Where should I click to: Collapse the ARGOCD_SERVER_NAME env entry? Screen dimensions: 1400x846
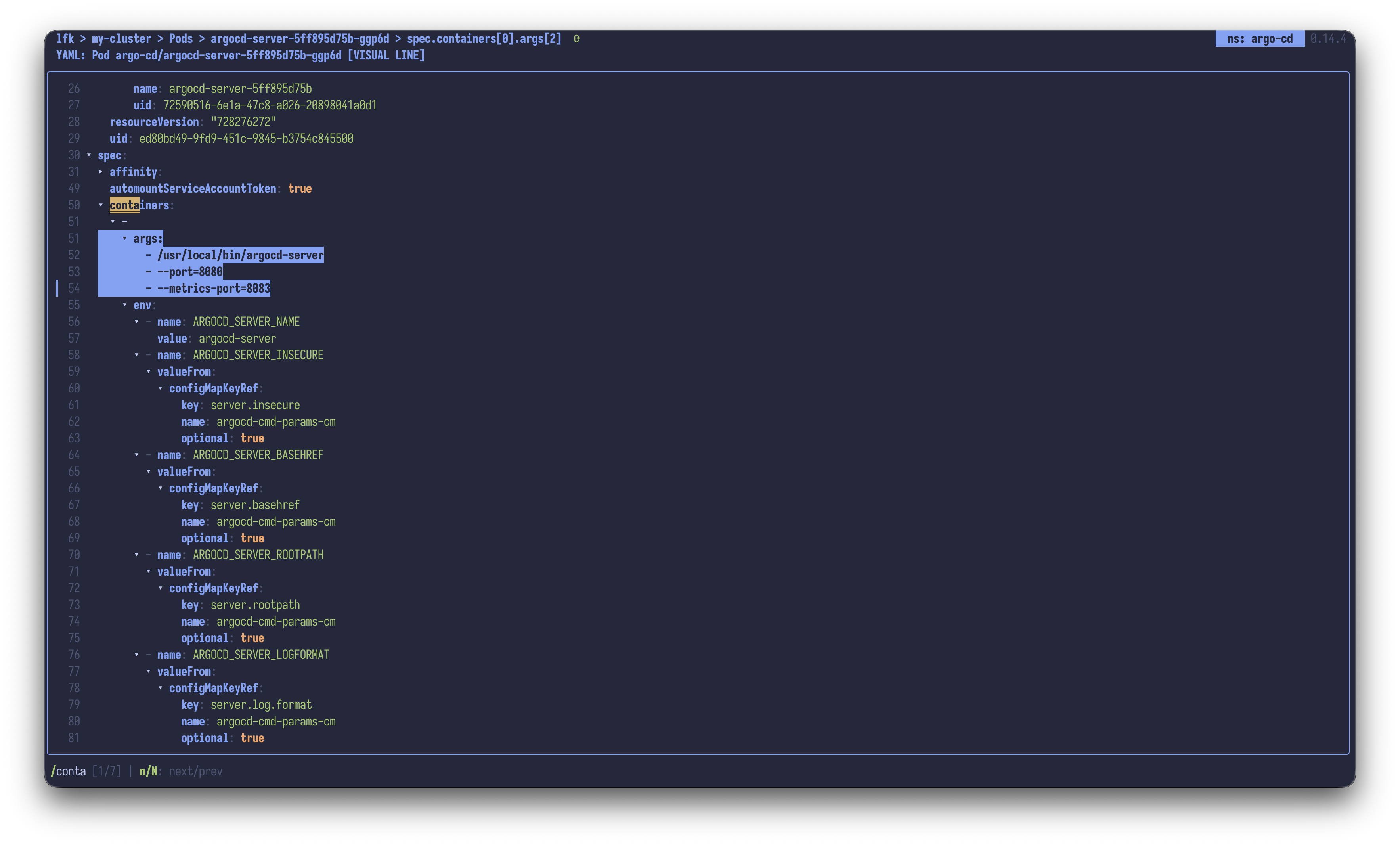coord(137,322)
